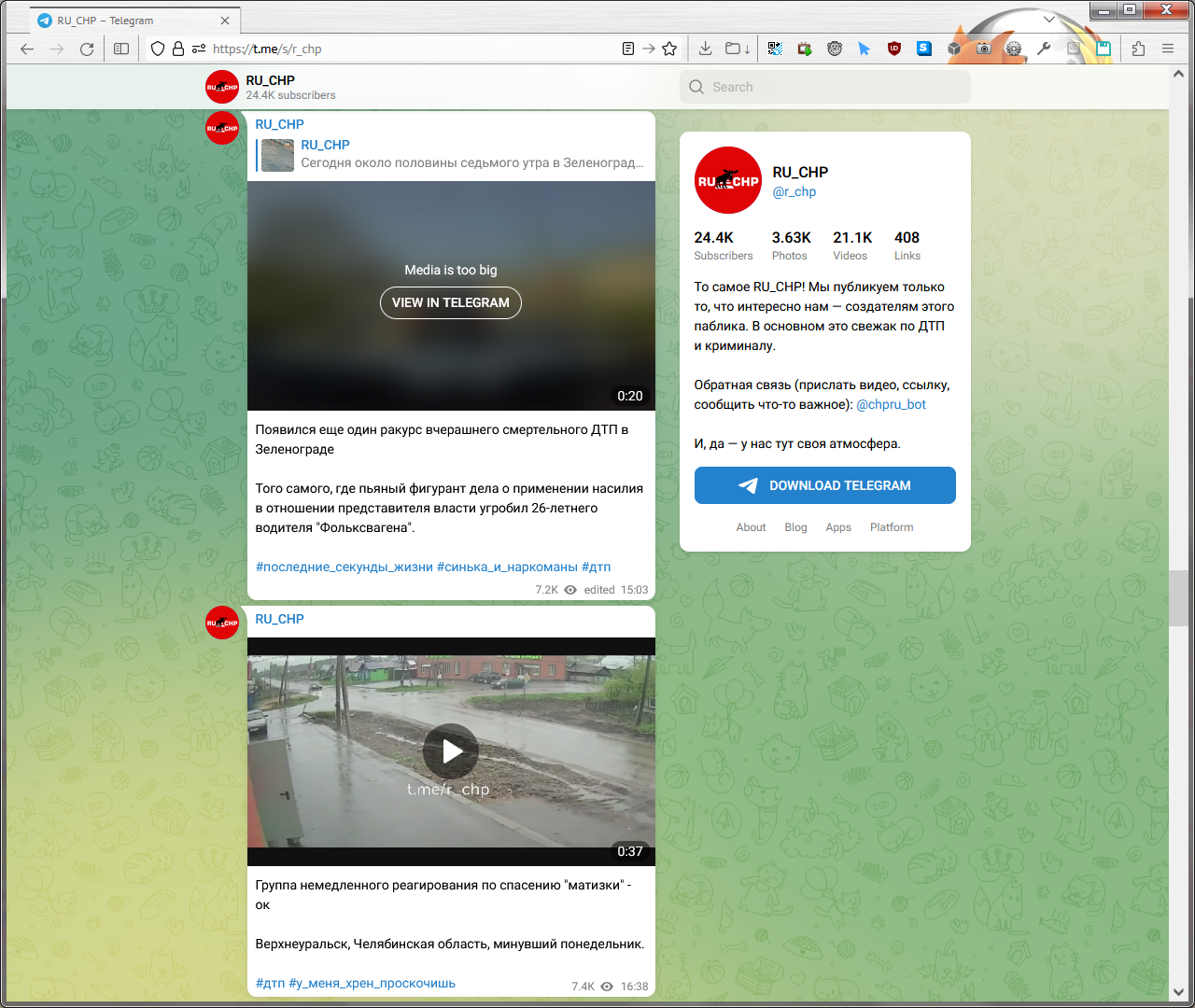Screen dimensions: 1195x1008
Task: Play the Verkhneuralsk video
Action: pyautogui.click(x=451, y=751)
